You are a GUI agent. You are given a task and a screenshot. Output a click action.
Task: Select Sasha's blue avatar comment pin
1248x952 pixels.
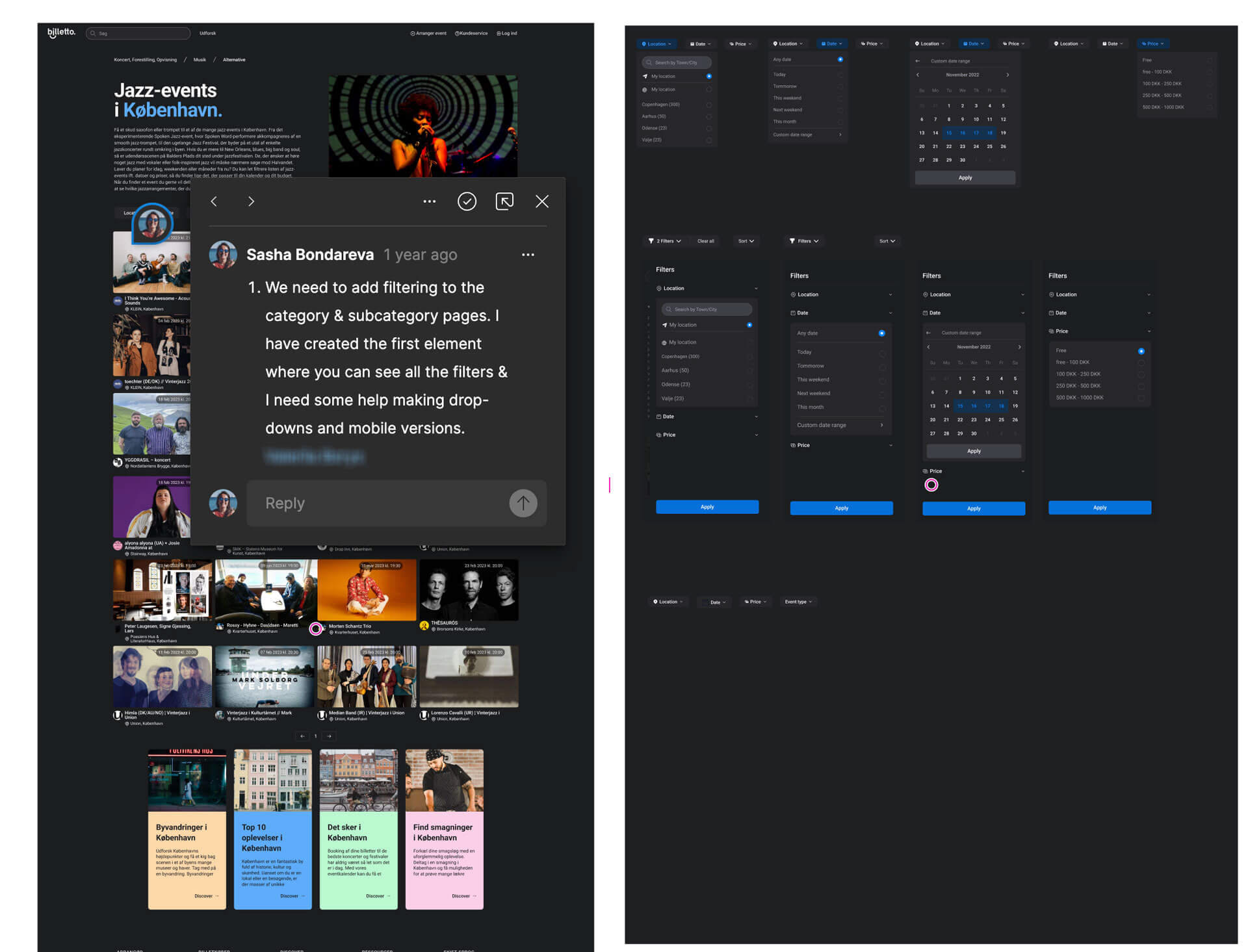(x=152, y=224)
